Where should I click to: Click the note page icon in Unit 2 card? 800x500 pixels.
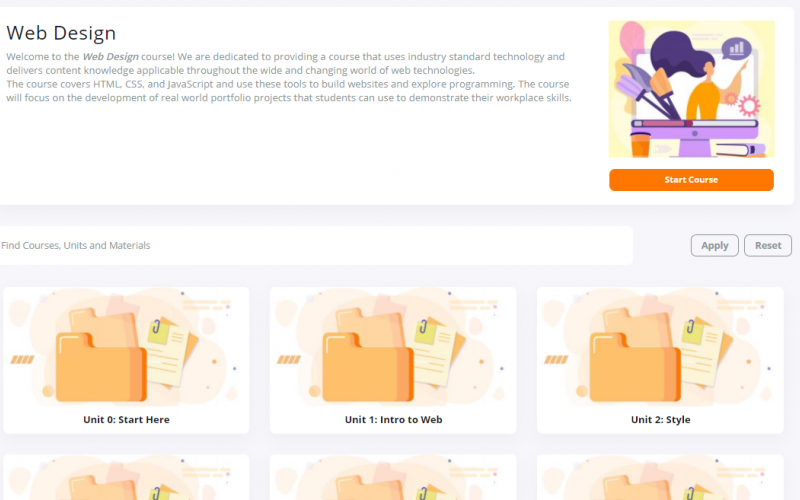click(x=707, y=352)
